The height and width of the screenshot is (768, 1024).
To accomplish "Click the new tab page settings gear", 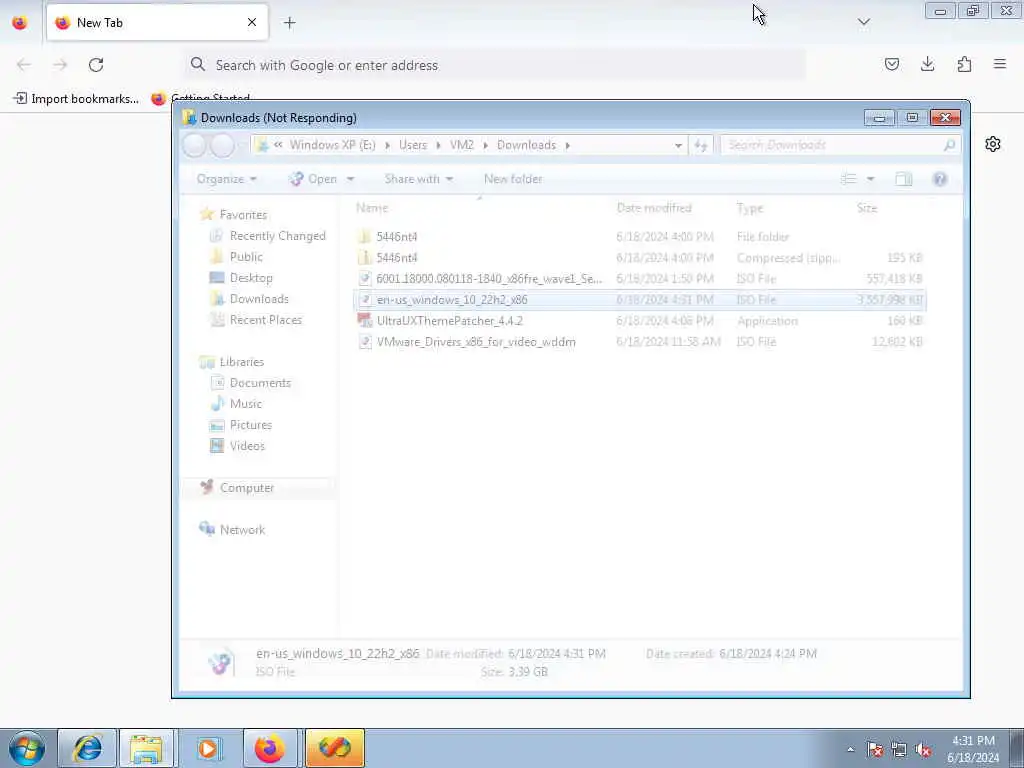I will pyautogui.click(x=993, y=144).
